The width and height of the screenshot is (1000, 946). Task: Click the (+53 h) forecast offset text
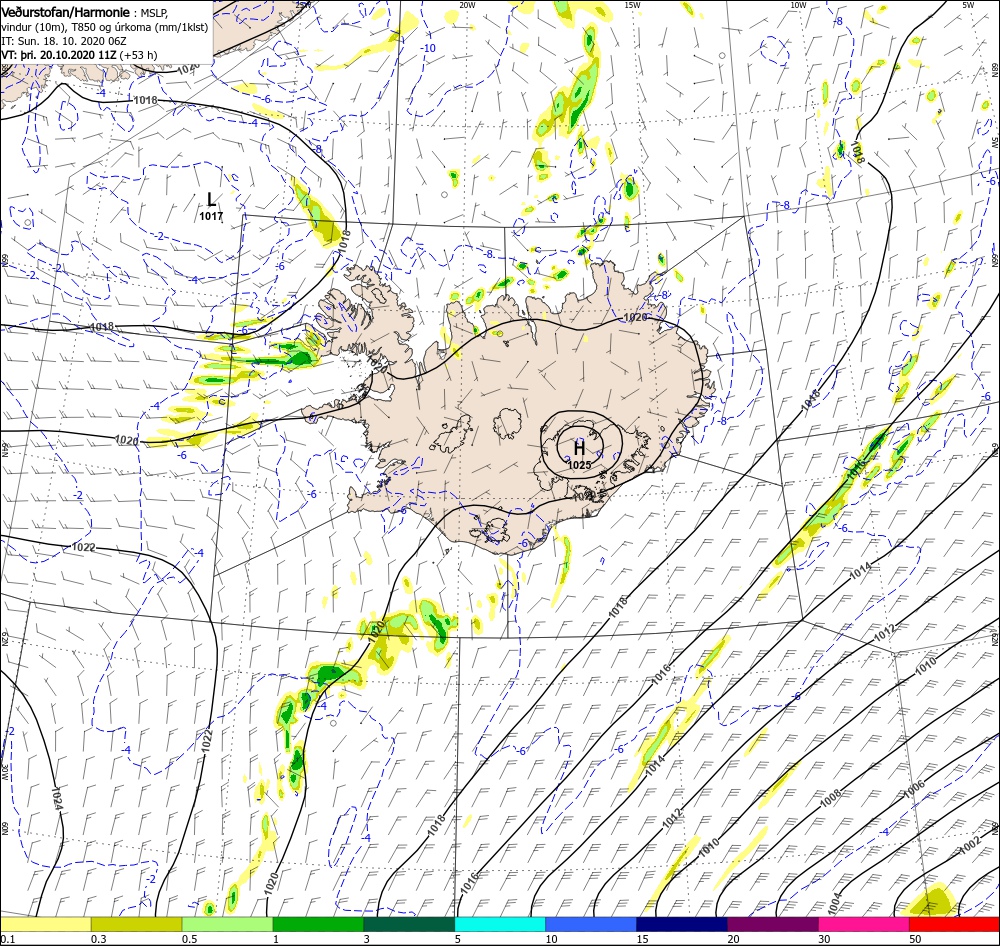[138, 55]
